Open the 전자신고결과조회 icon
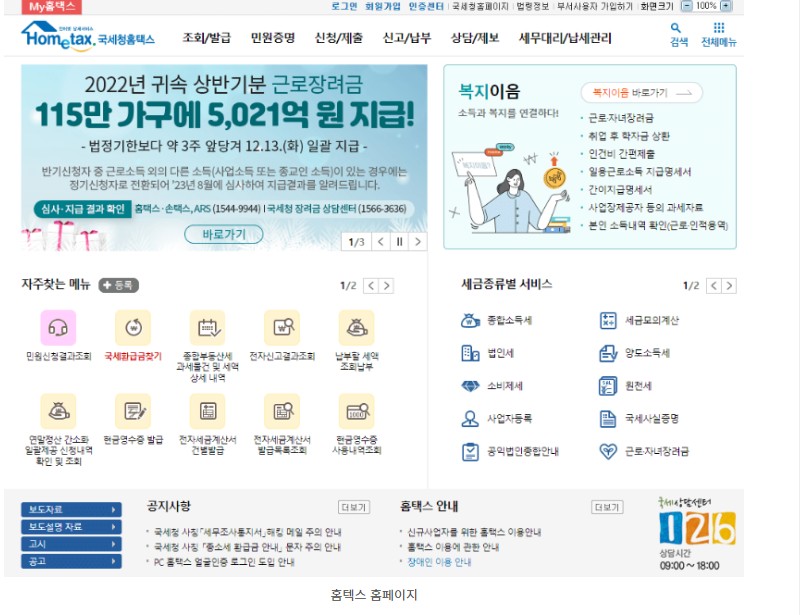 282,328
